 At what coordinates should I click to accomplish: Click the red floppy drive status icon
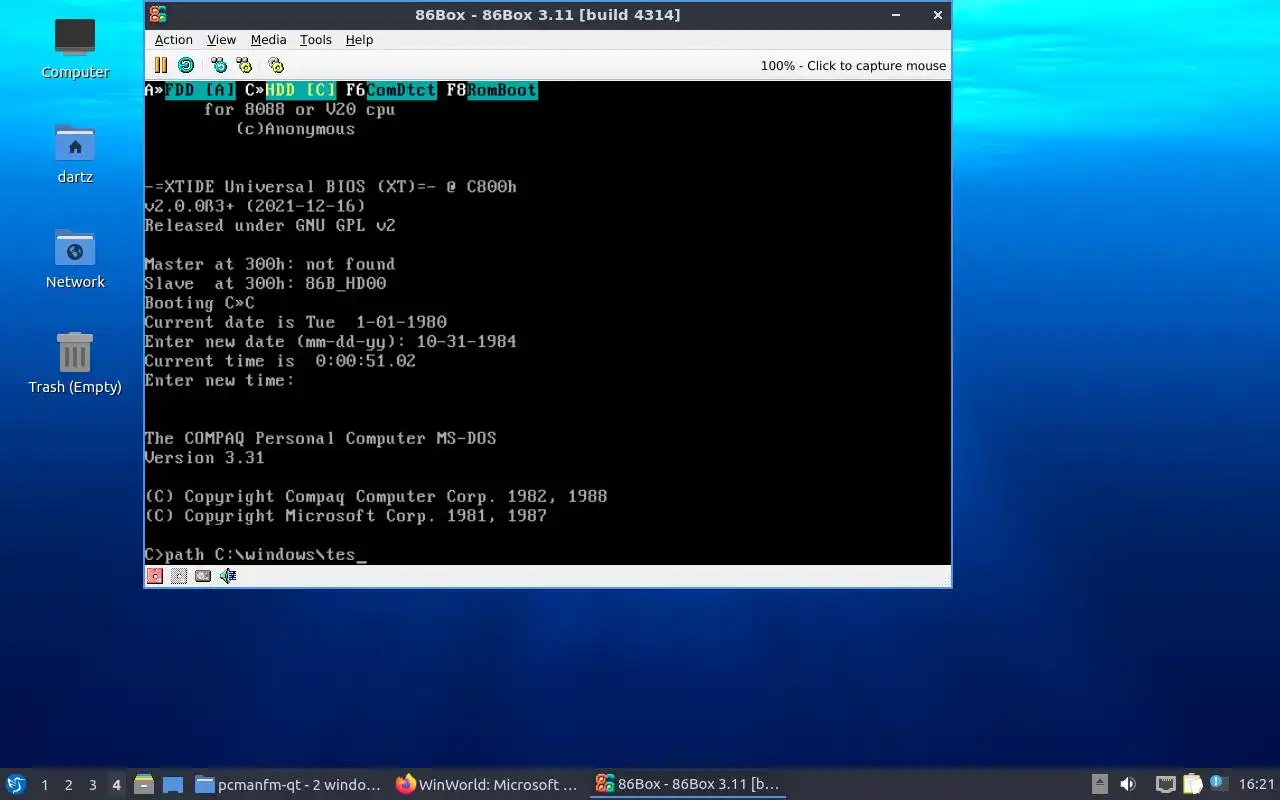[155, 576]
